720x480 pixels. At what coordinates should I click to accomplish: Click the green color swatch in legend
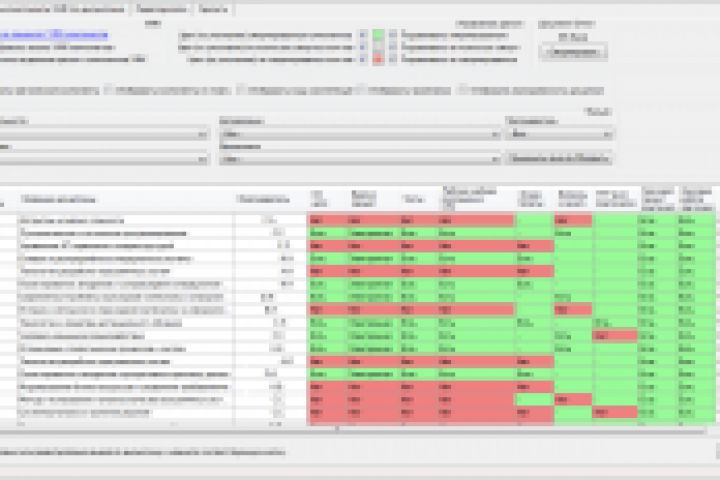point(378,35)
